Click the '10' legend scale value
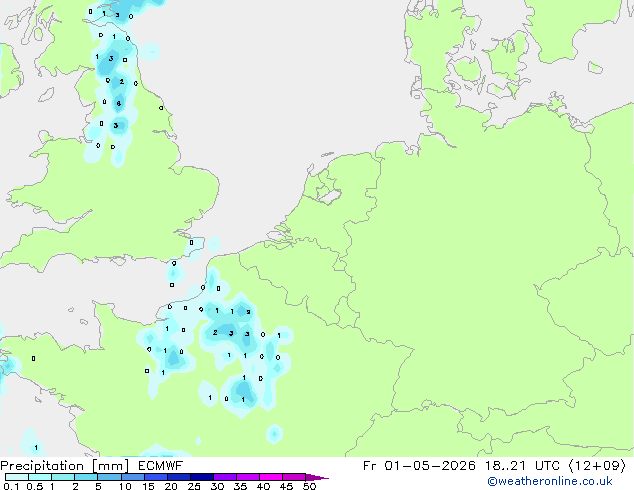The image size is (634, 490). 125,486
